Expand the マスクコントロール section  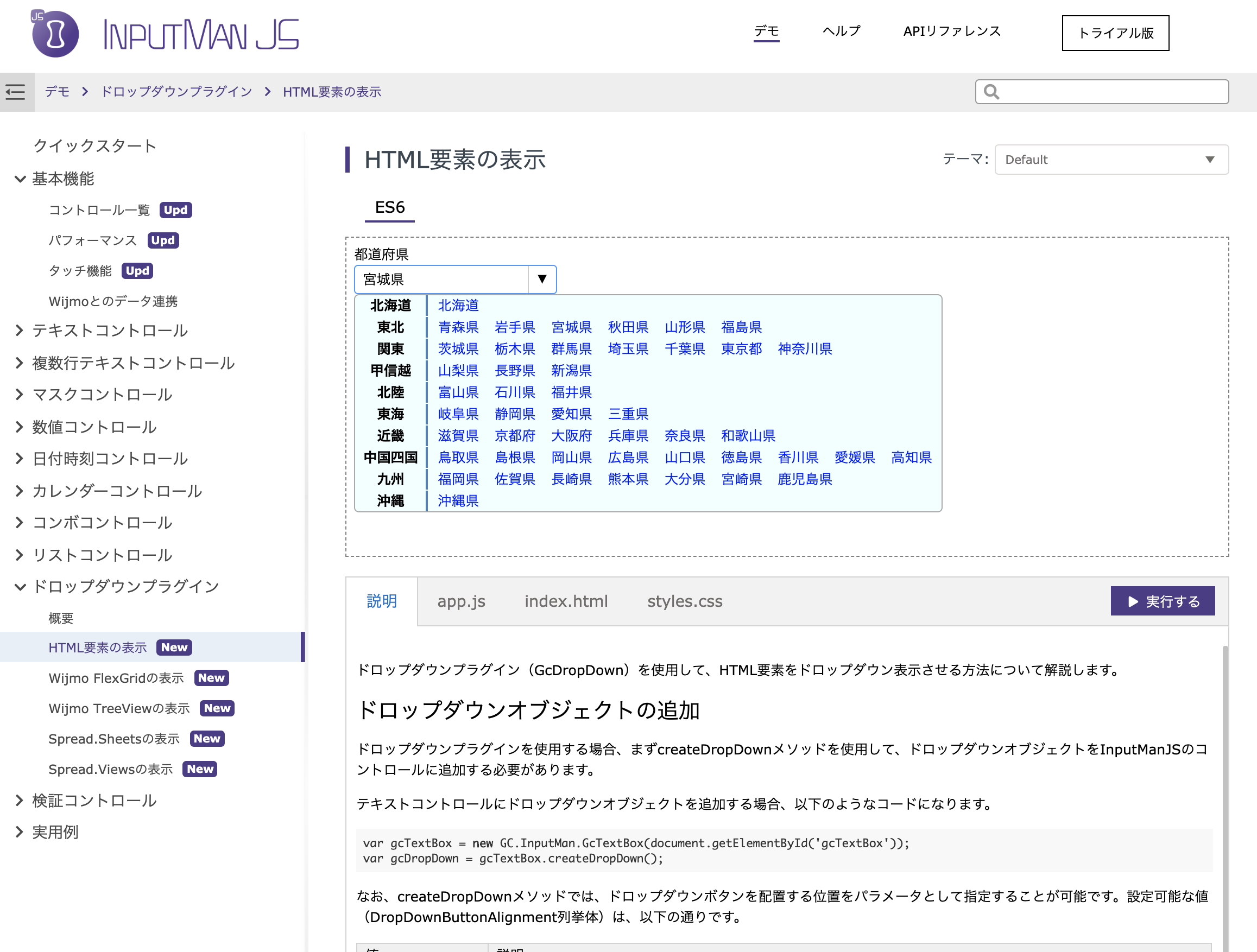[x=20, y=394]
